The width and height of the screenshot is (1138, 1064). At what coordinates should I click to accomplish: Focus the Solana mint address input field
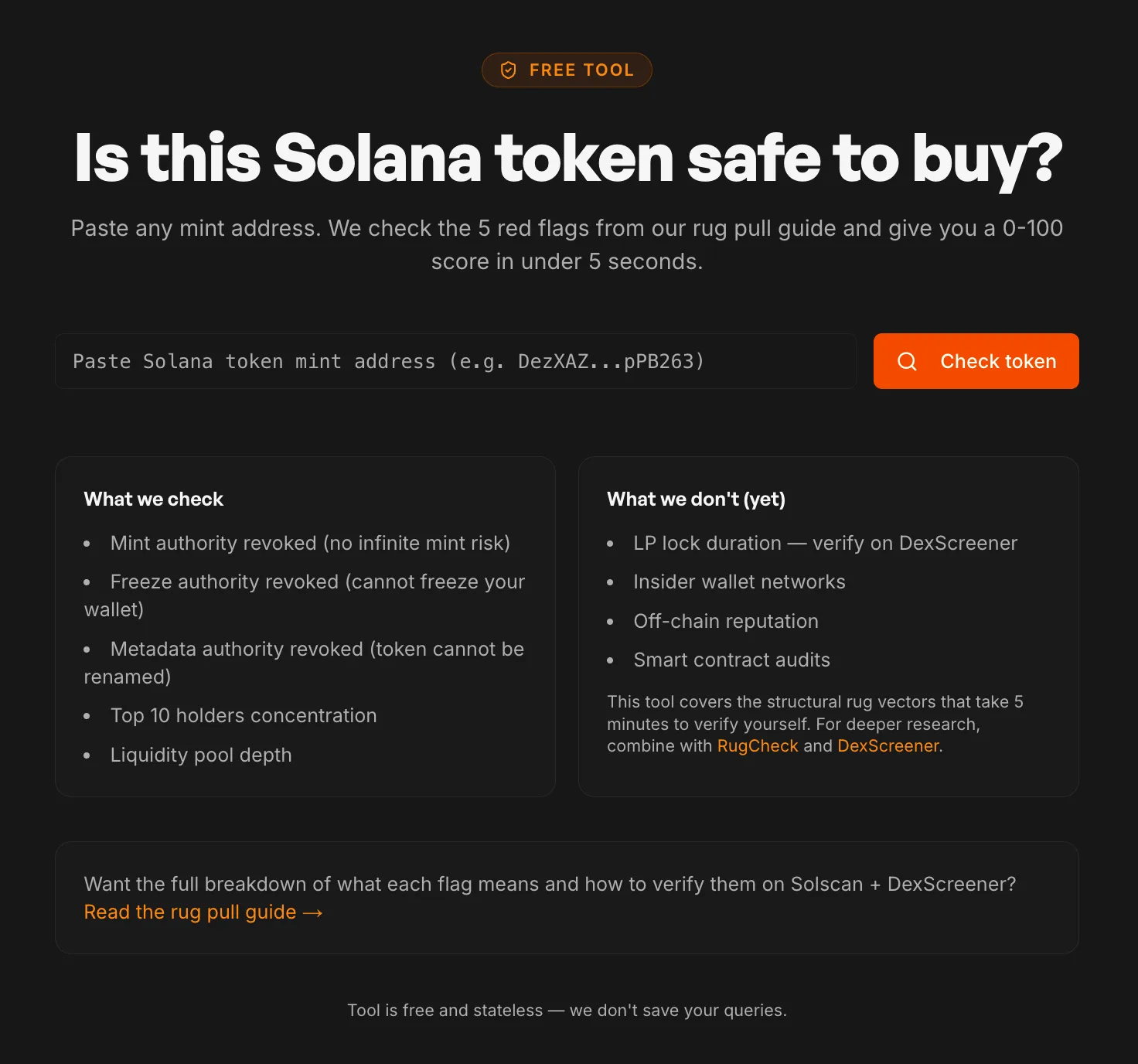pyautogui.click(x=455, y=361)
